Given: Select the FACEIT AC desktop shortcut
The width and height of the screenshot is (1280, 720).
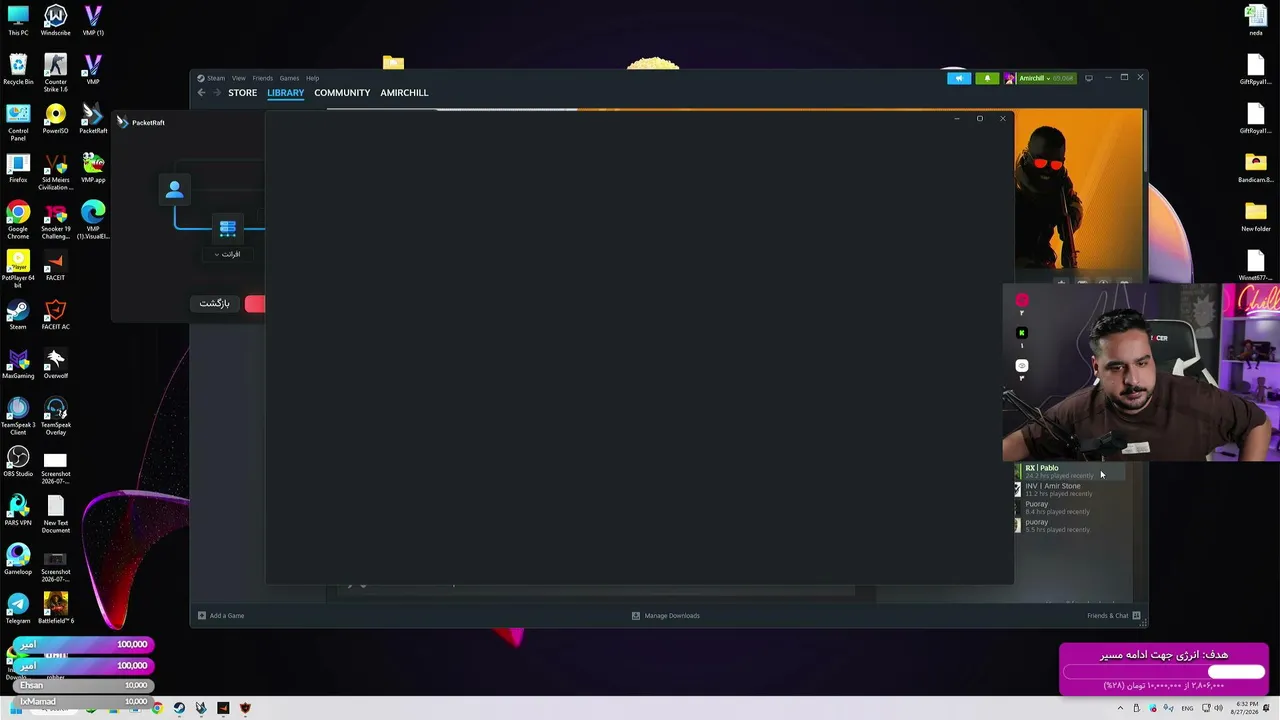Looking at the screenshot, I should (55, 314).
